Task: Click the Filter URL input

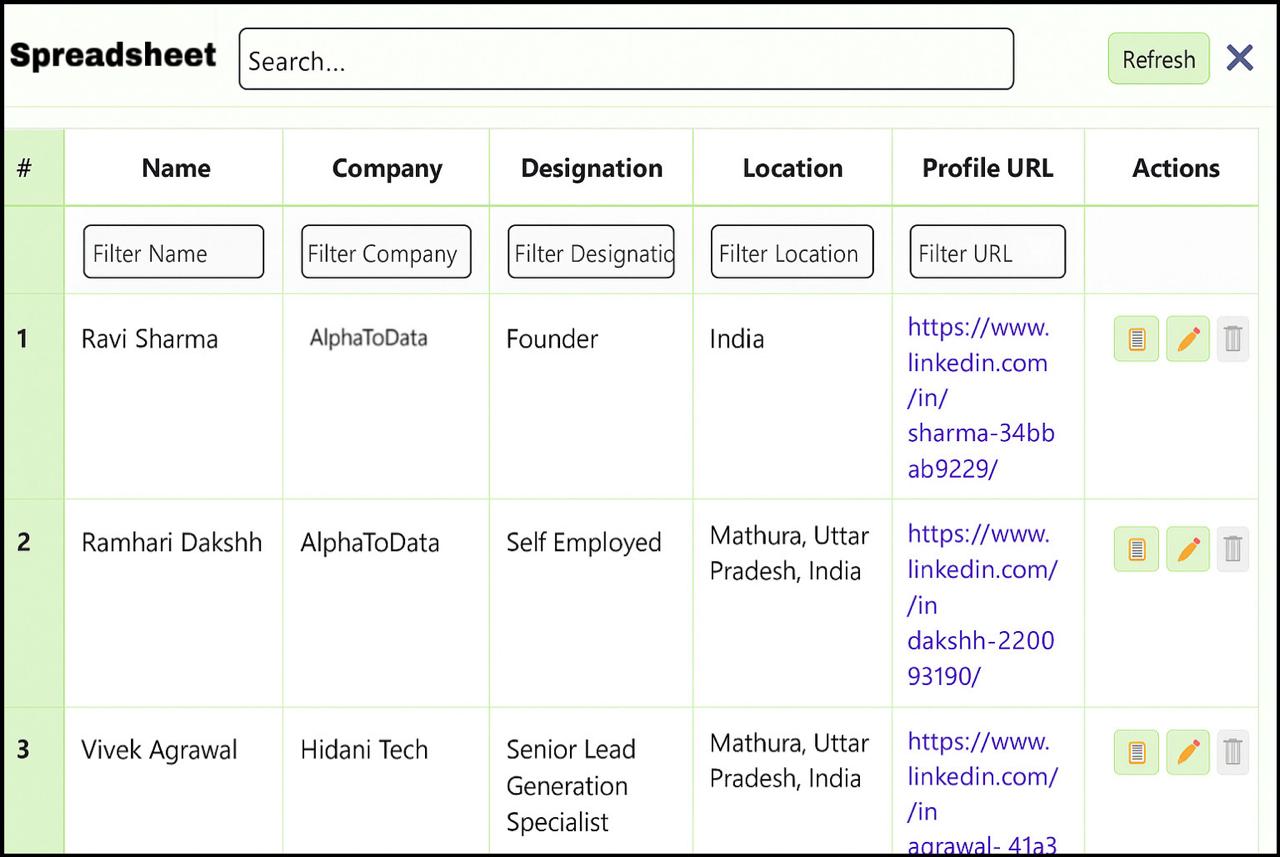Action: [988, 252]
